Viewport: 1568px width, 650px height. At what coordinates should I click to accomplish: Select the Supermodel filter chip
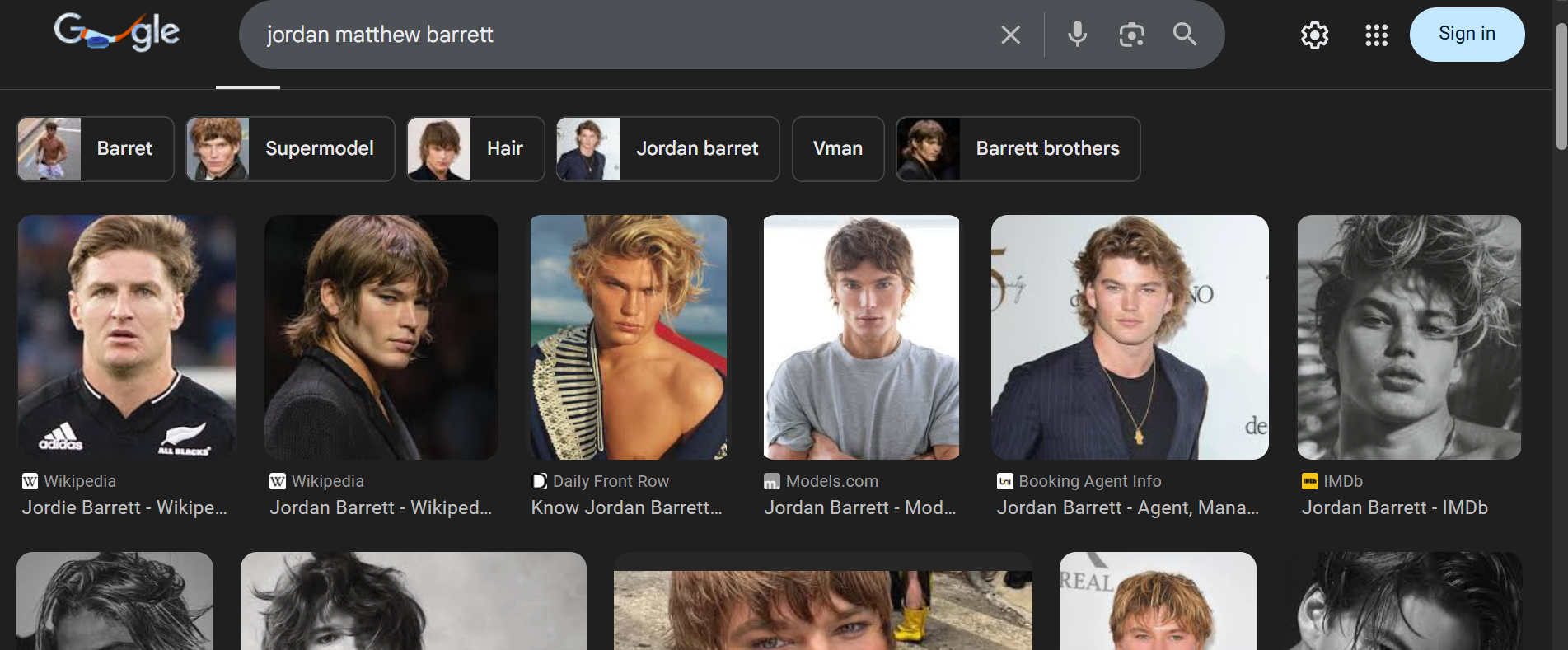[x=290, y=149]
